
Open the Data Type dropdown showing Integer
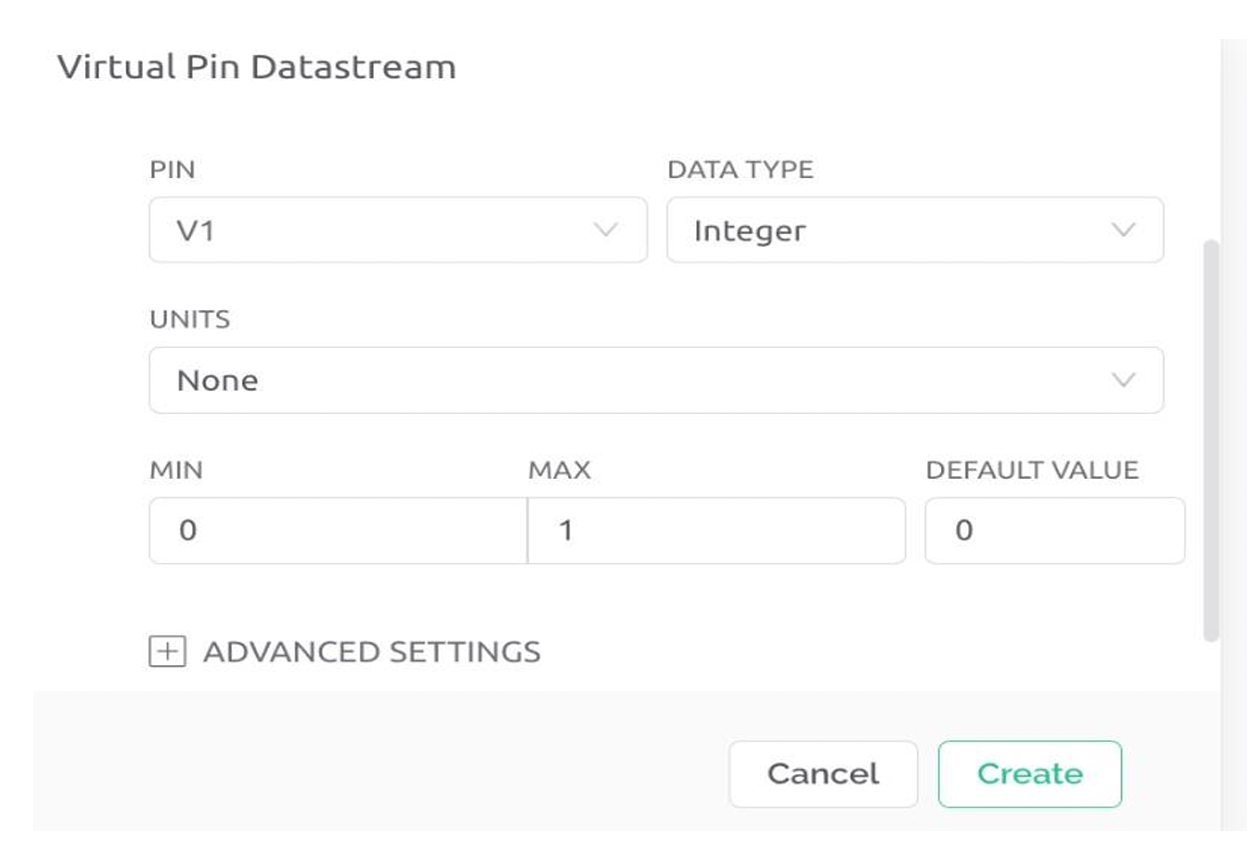tap(914, 230)
